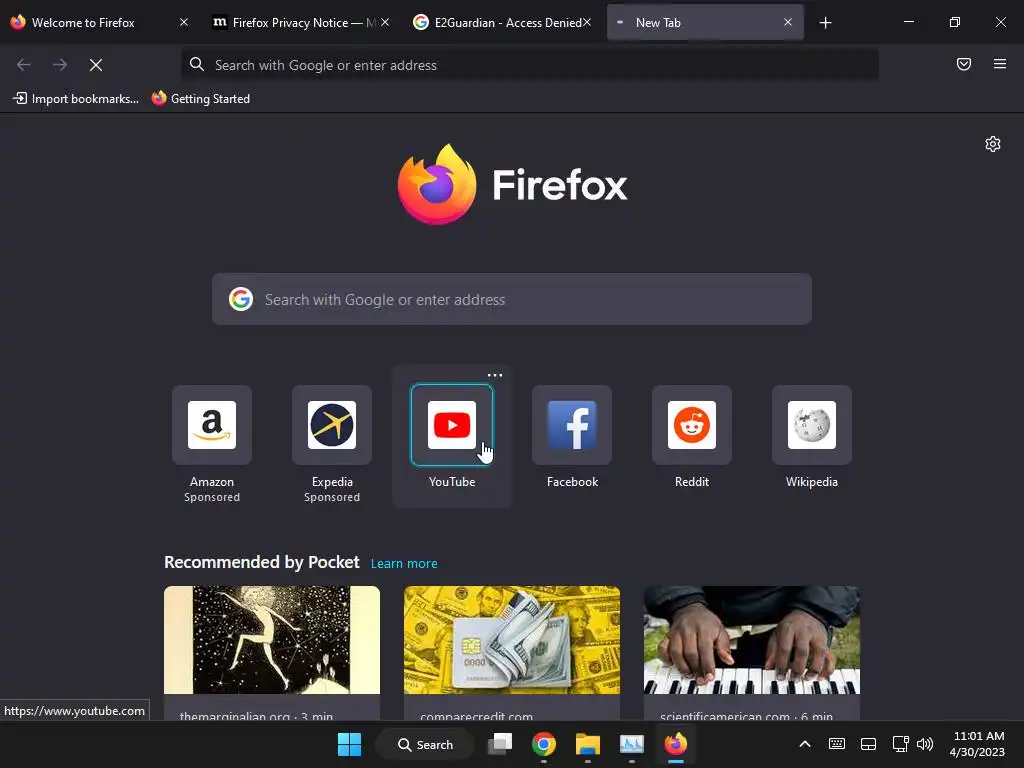Click the Firefox taskbar icon
This screenshot has width=1024, height=768.
tap(675, 744)
